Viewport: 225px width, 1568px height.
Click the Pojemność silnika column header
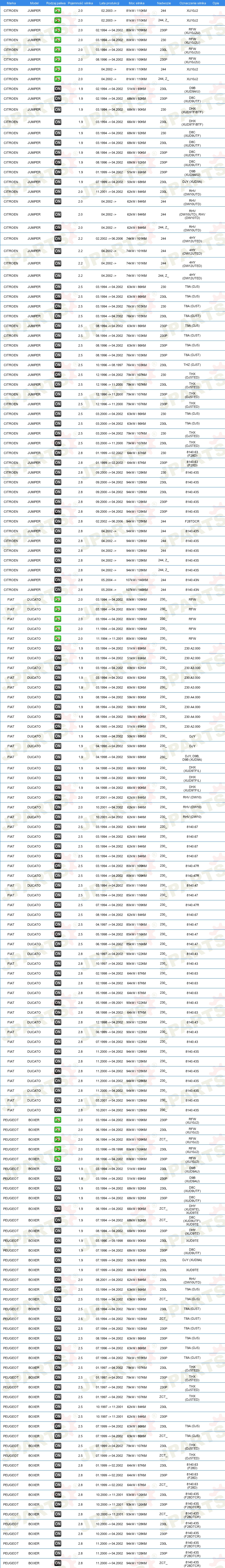(80, 3)
